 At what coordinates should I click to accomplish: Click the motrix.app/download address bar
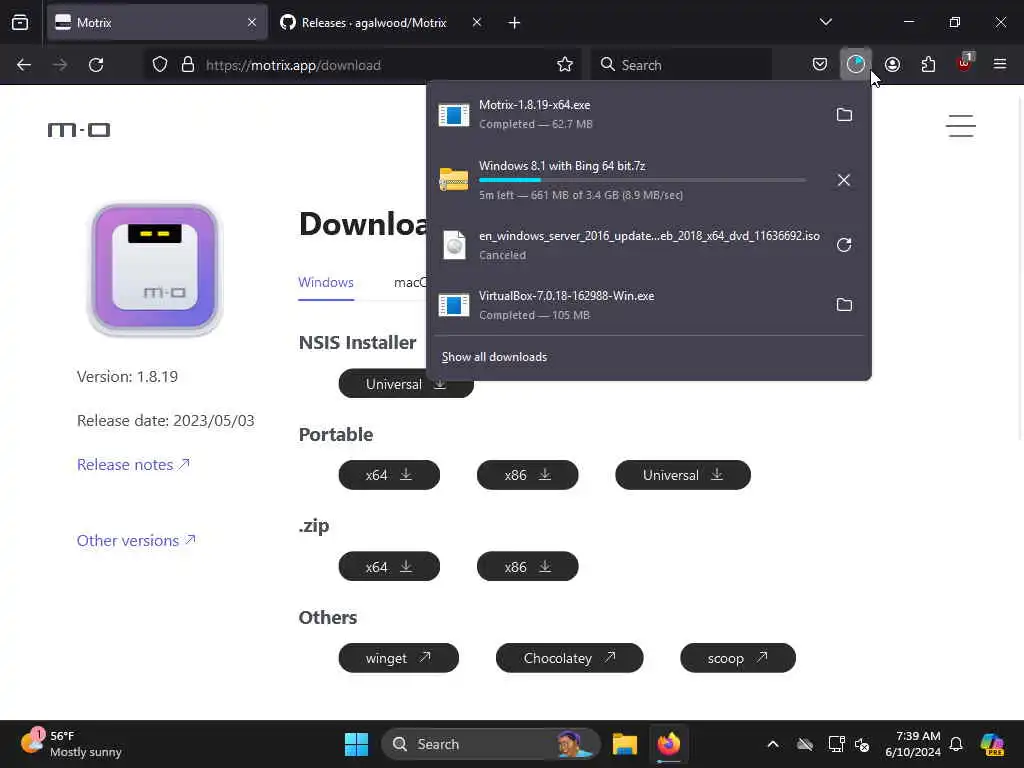tap(362, 65)
